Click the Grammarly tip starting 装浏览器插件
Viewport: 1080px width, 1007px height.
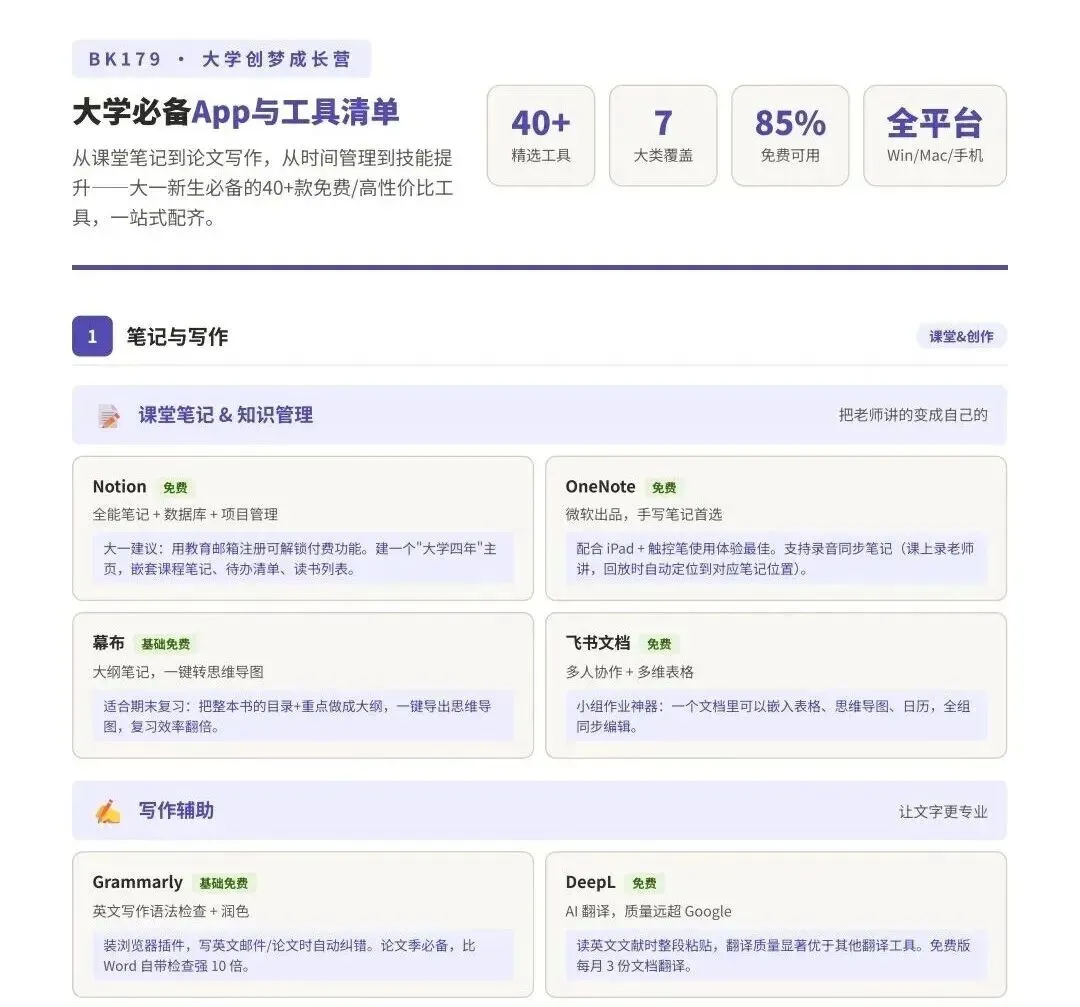(x=303, y=955)
